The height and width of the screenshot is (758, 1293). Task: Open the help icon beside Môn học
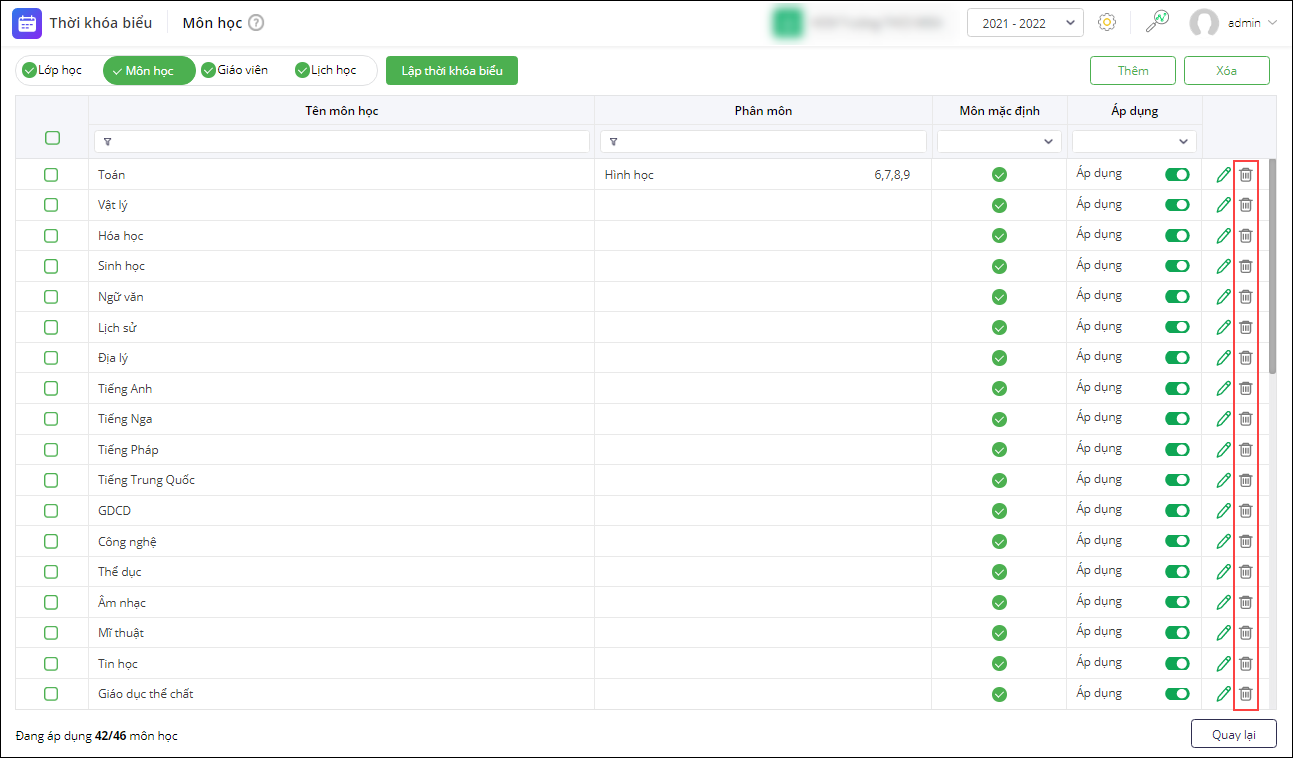[x=257, y=23]
